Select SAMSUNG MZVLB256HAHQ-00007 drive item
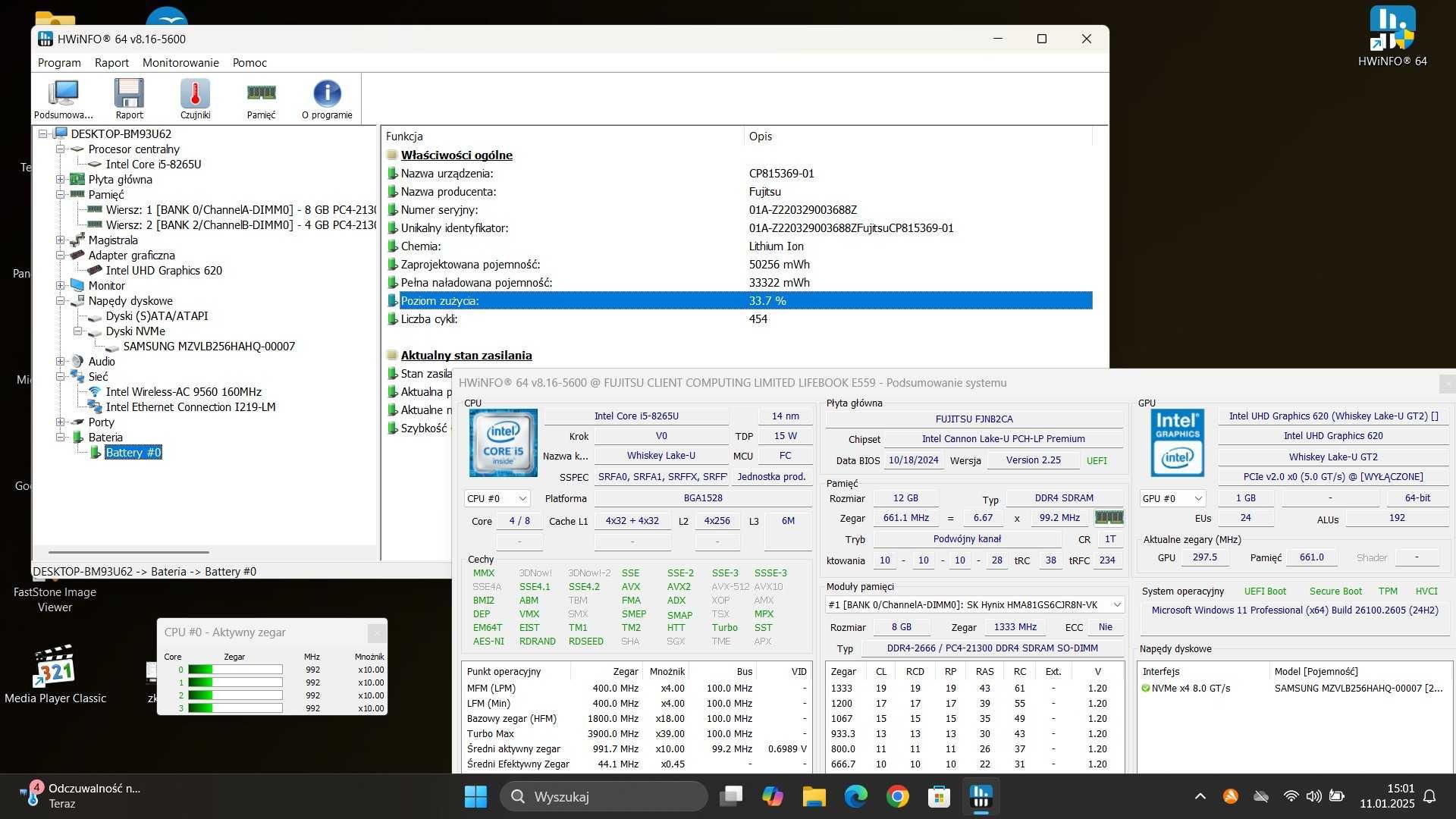 tap(209, 347)
